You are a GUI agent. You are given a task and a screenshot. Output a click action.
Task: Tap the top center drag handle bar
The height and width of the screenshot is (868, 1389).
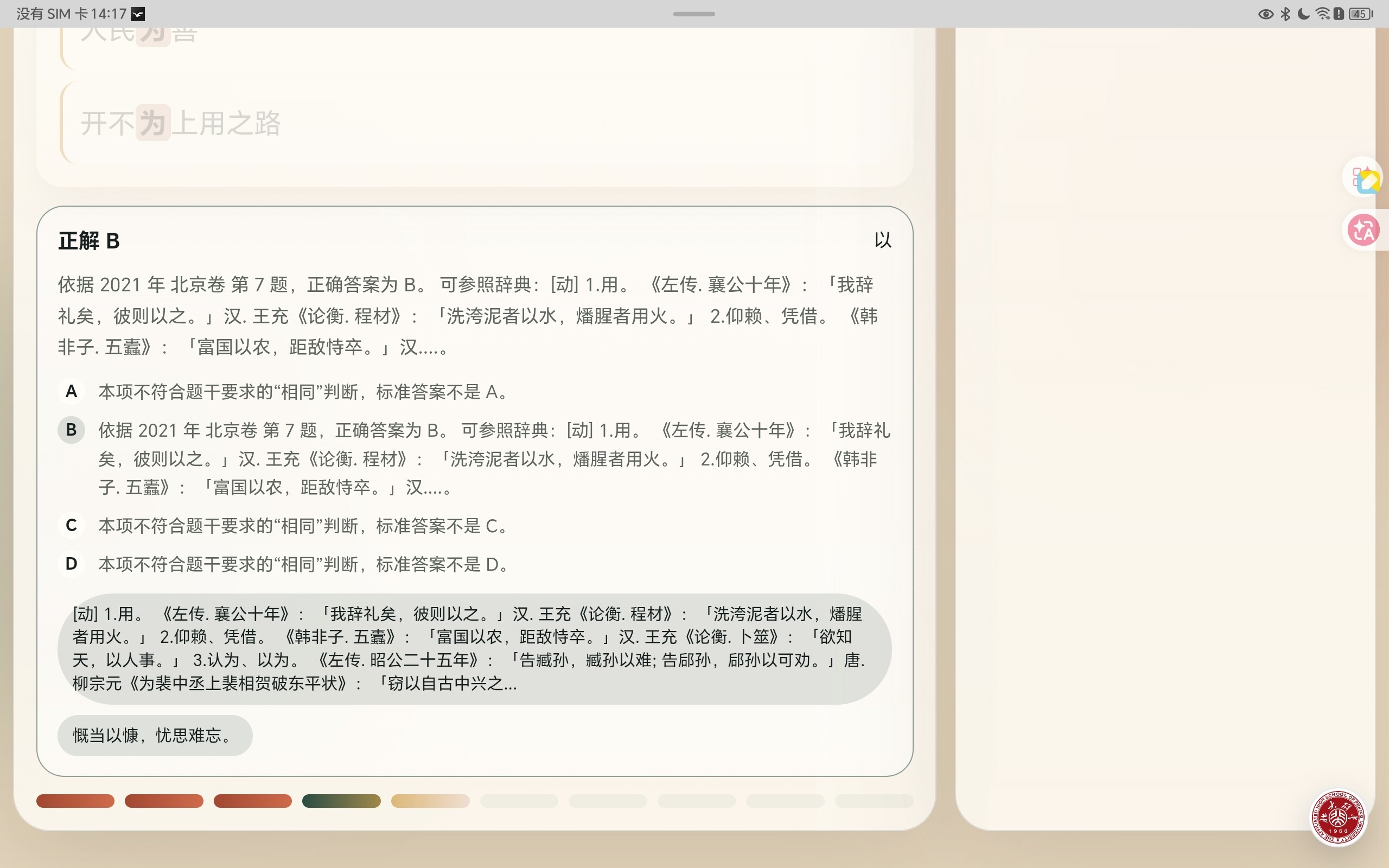point(694,14)
